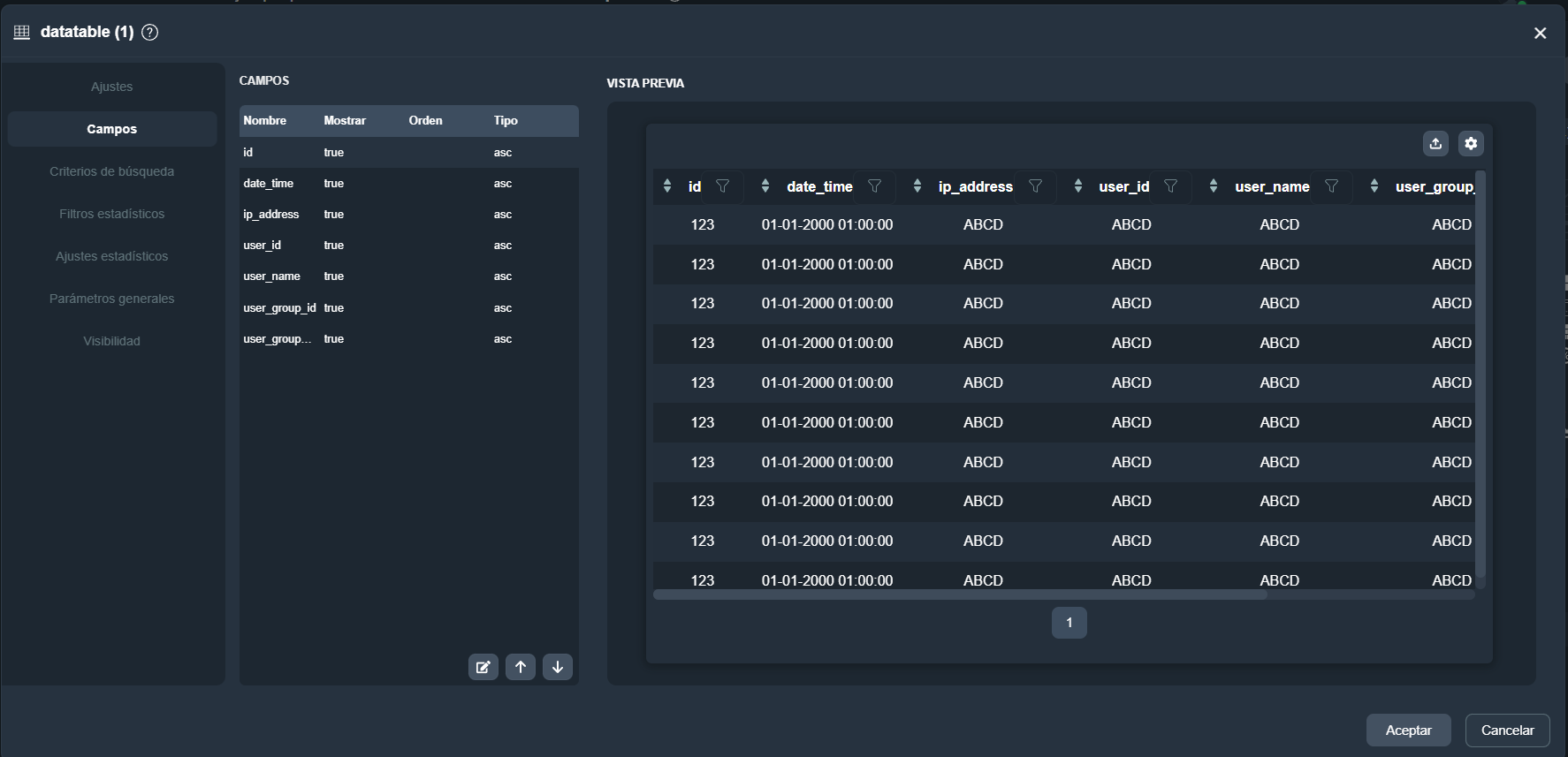The image size is (1568, 757).
Task: Move selected field up with arrow icon
Action: click(521, 667)
